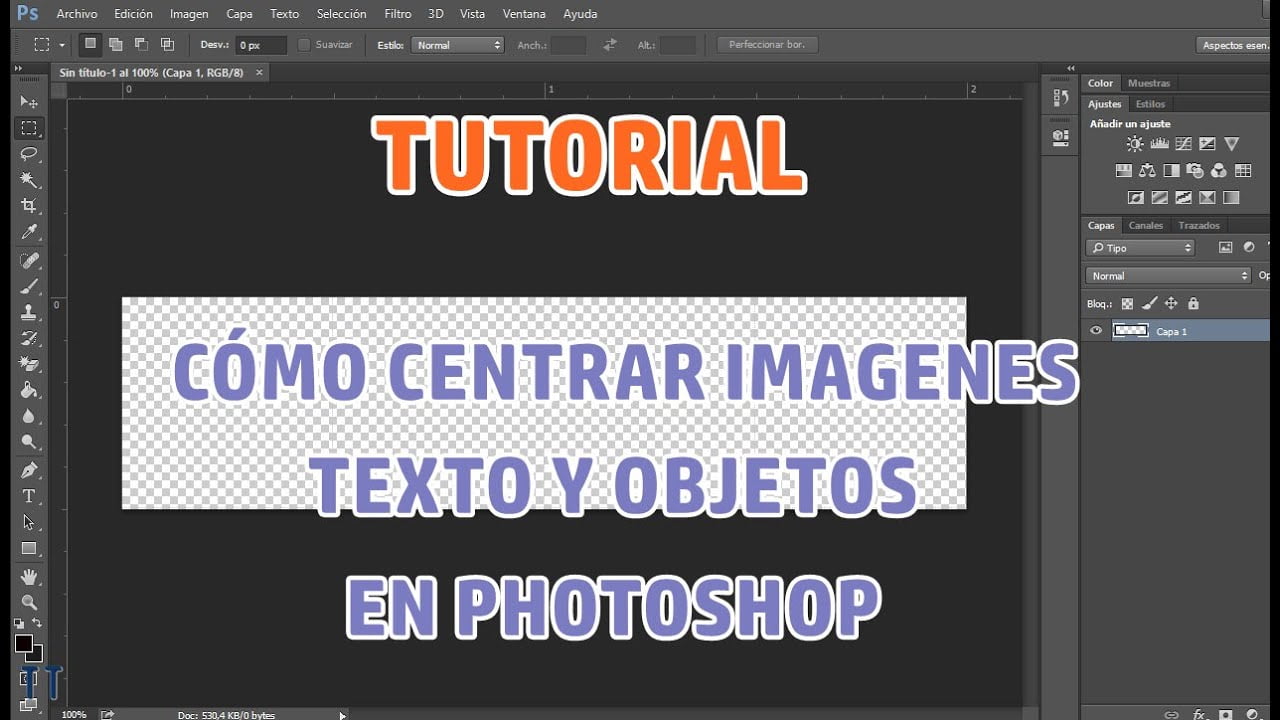1280x720 pixels.
Task: Select the Paint Bucket tool
Action: [29, 391]
